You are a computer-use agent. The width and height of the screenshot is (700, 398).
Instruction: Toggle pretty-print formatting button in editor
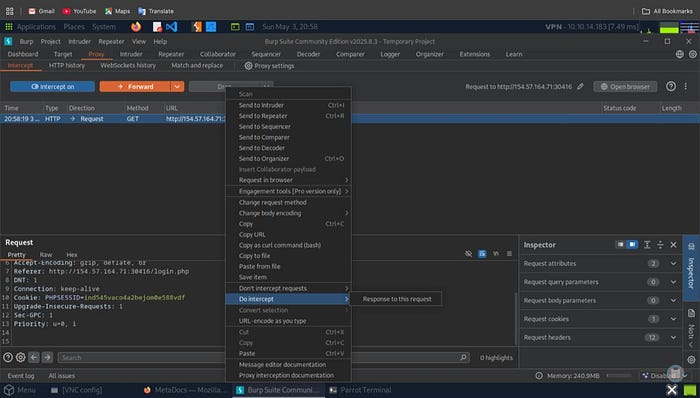482,253
